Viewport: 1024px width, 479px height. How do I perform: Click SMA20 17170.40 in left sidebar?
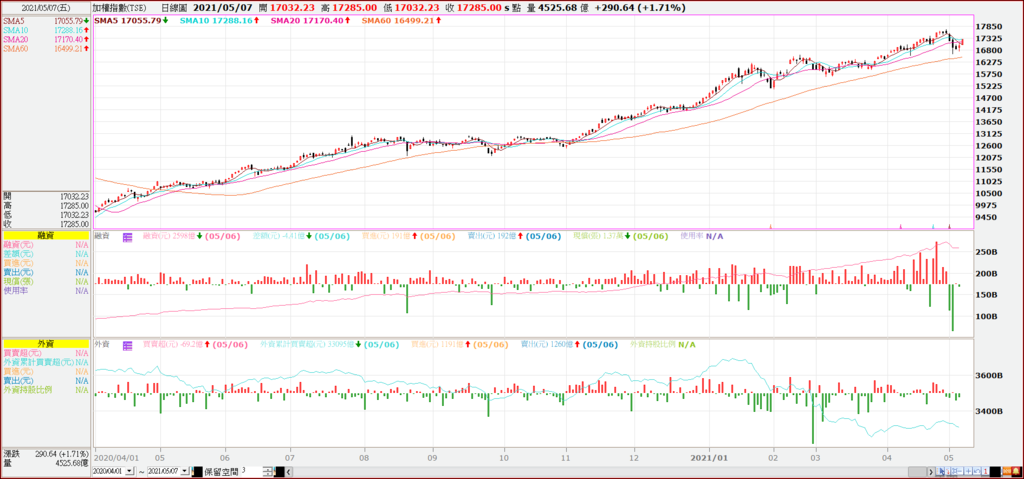[46, 39]
